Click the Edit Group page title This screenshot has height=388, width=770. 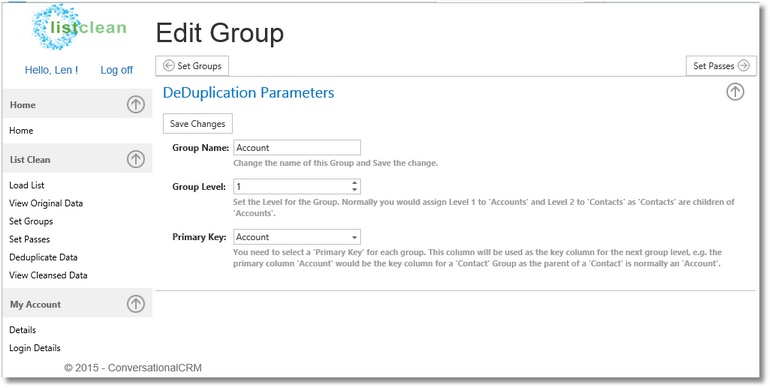click(x=220, y=33)
